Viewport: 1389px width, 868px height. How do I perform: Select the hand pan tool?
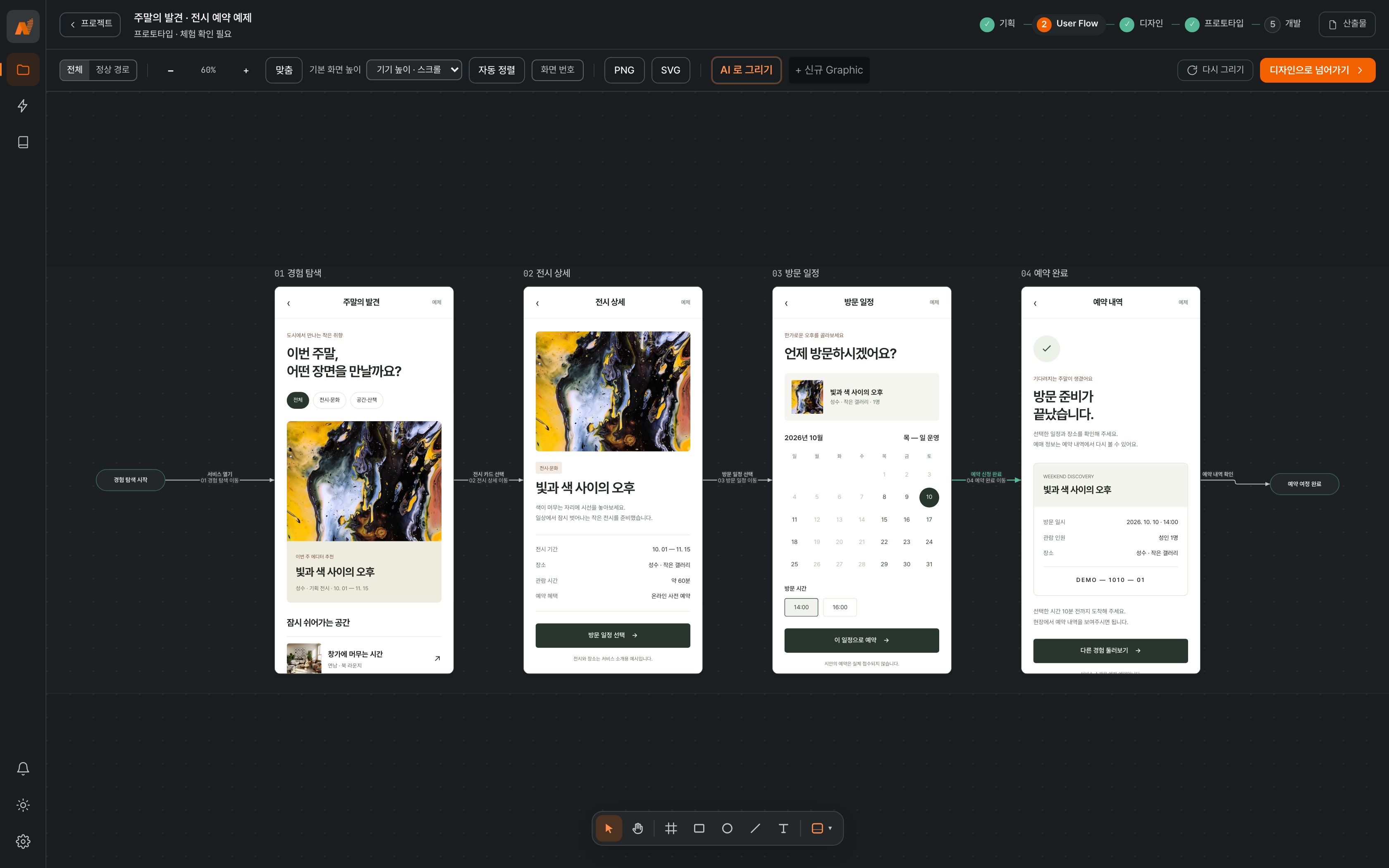(x=638, y=828)
